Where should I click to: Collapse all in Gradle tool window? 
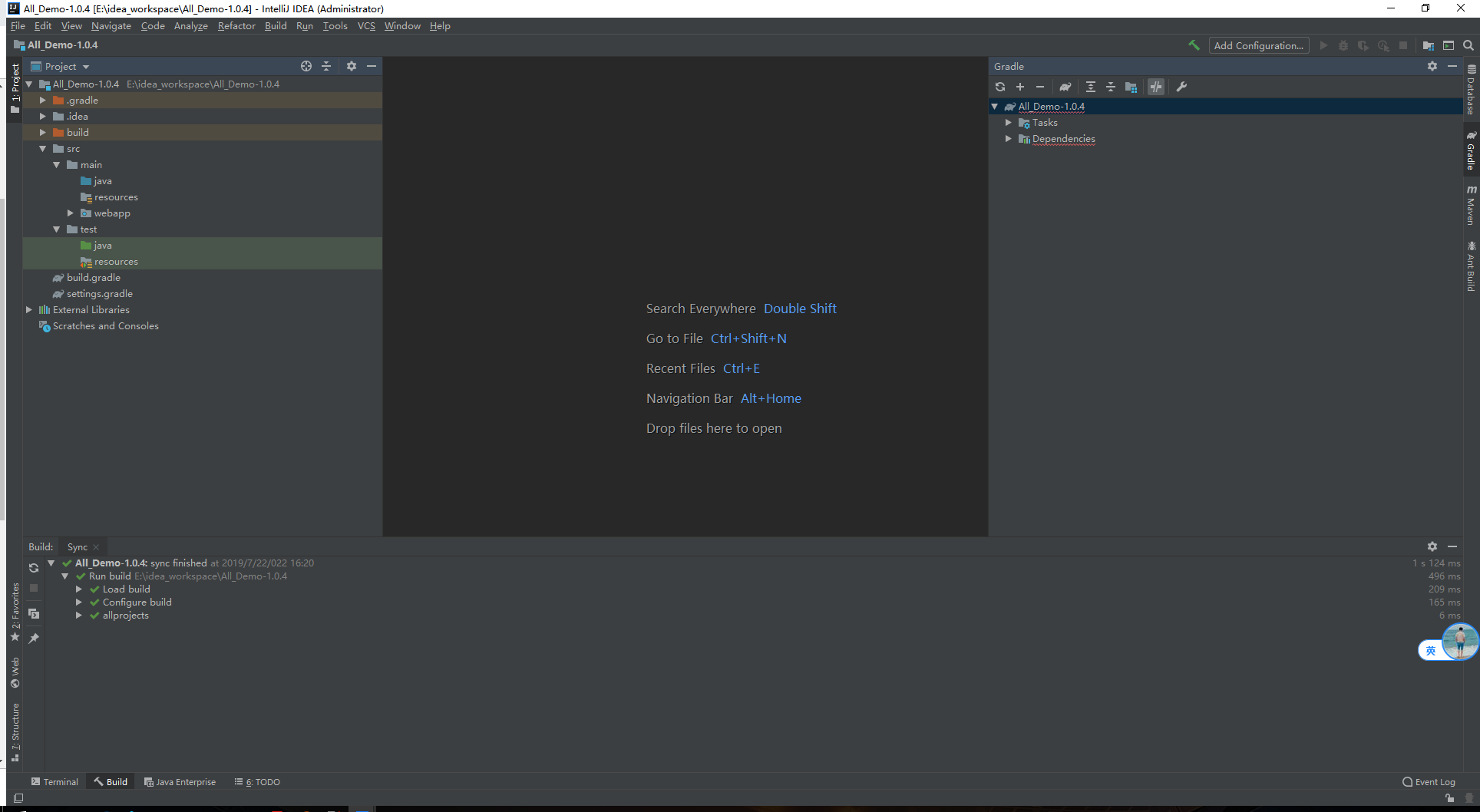click(x=1111, y=87)
